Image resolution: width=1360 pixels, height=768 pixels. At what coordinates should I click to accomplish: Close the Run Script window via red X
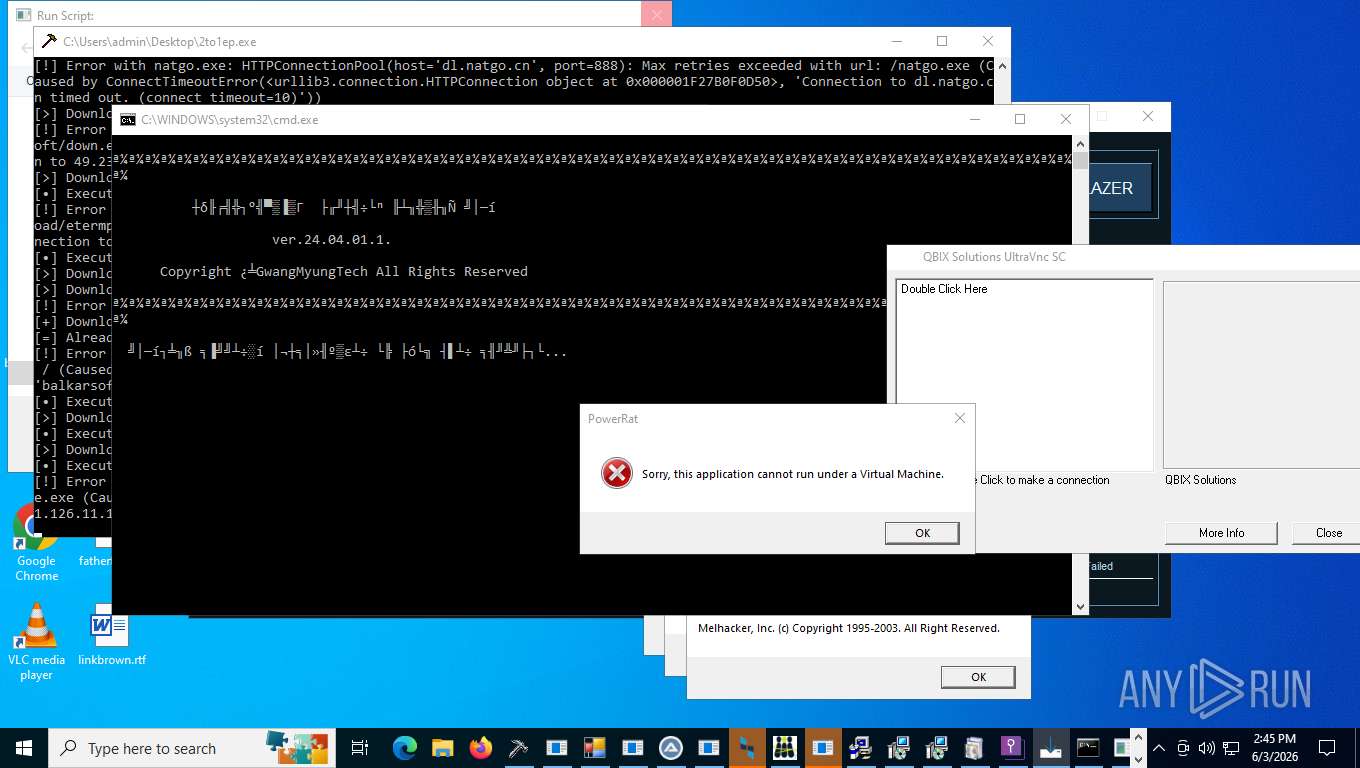pyautogui.click(x=656, y=15)
